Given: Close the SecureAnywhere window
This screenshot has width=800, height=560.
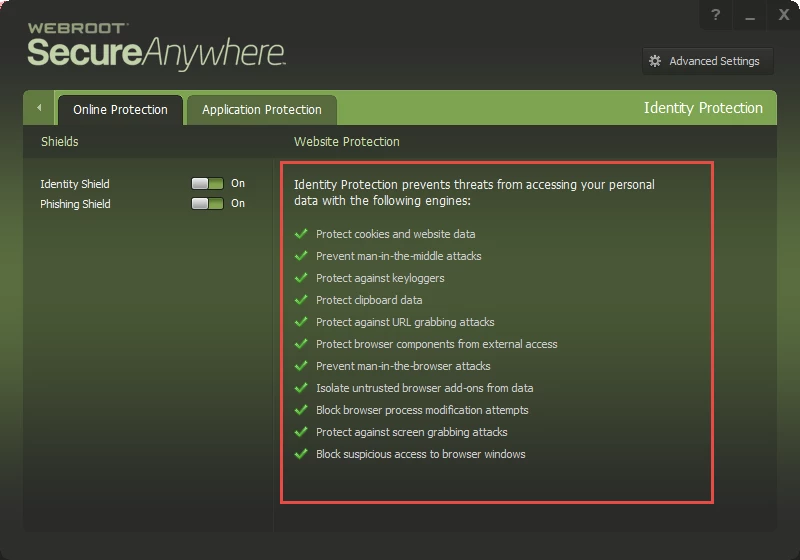Looking at the screenshot, I should (x=784, y=15).
